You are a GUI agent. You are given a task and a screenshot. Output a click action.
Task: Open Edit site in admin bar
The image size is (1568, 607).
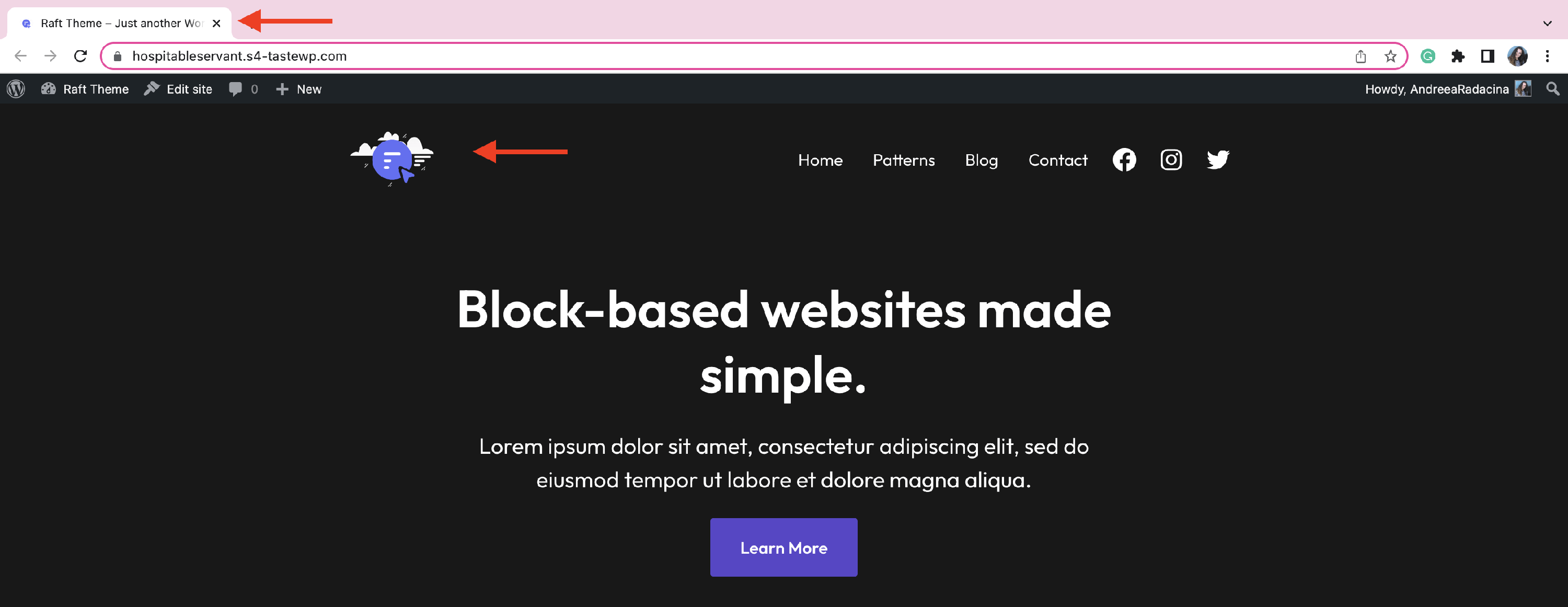(x=178, y=89)
